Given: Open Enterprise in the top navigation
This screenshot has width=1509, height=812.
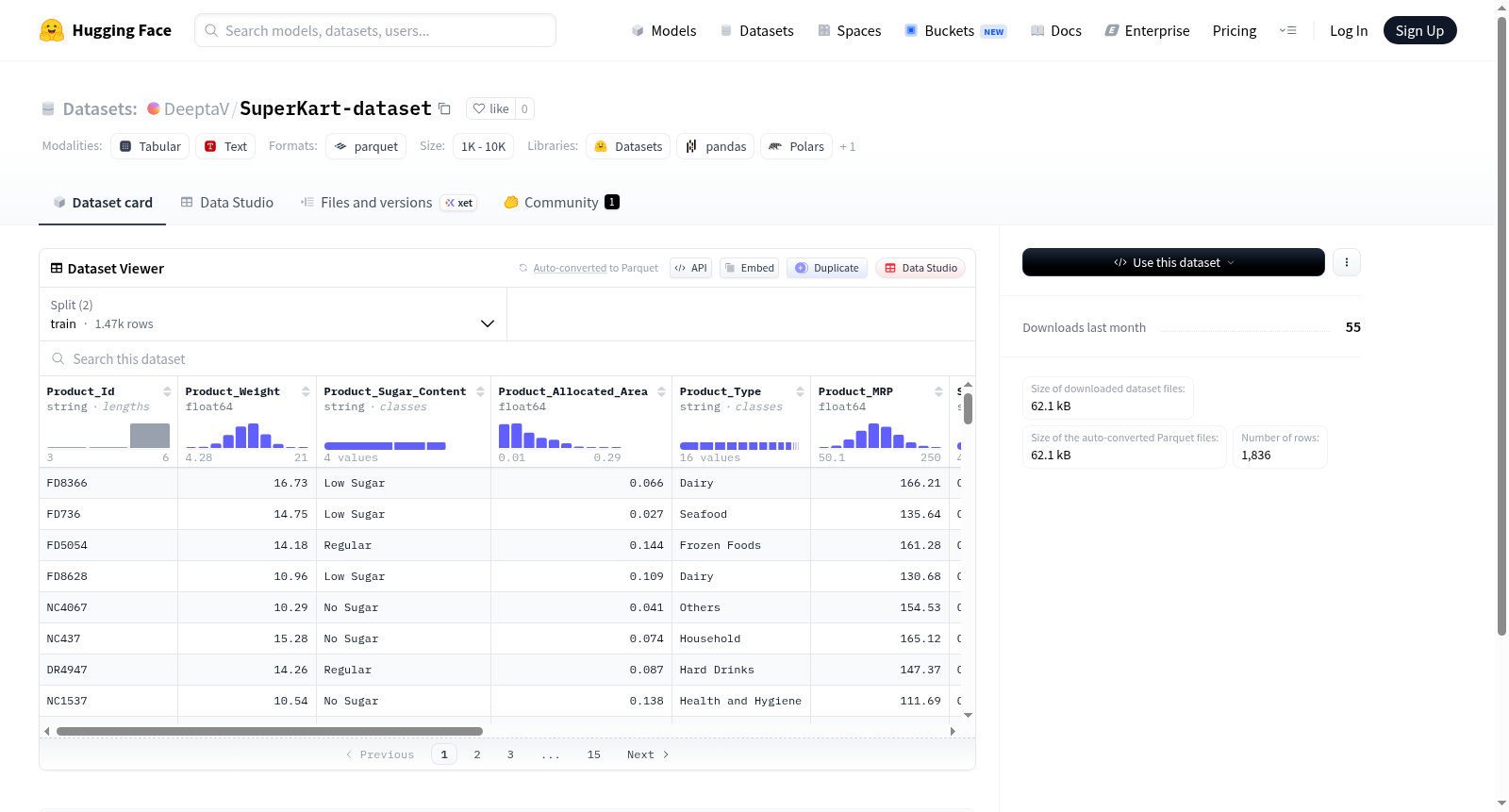Looking at the screenshot, I should coord(1147,30).
